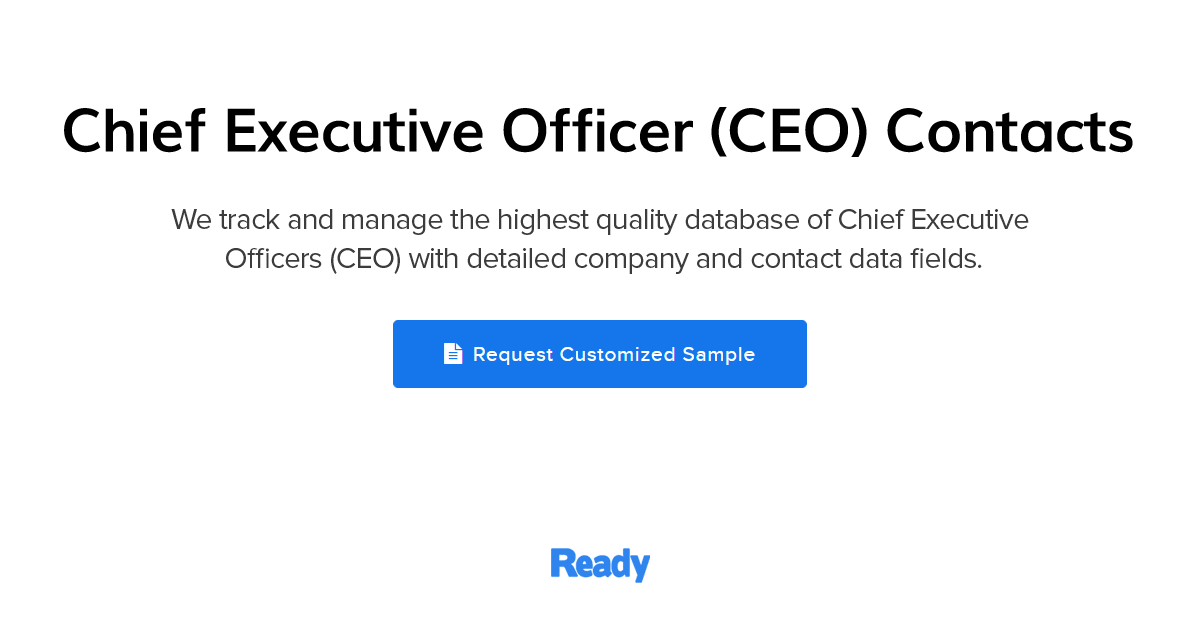Select the database description paragraph text

tap(600, 238)
